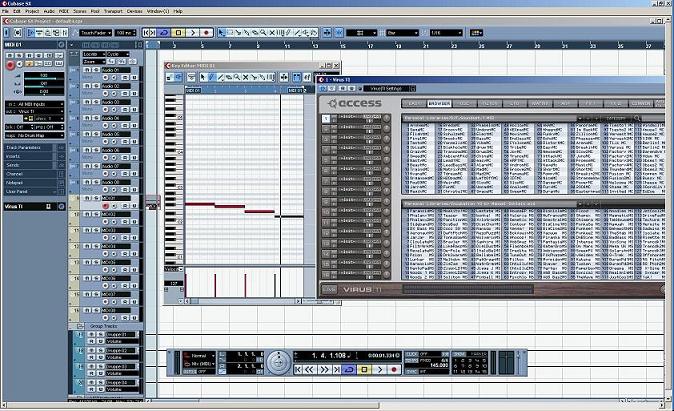The width and height of the screenshot is (674, 411).
Task: Disable record on the selected MIDI 01 track
Action: click(x=106, y=206)
